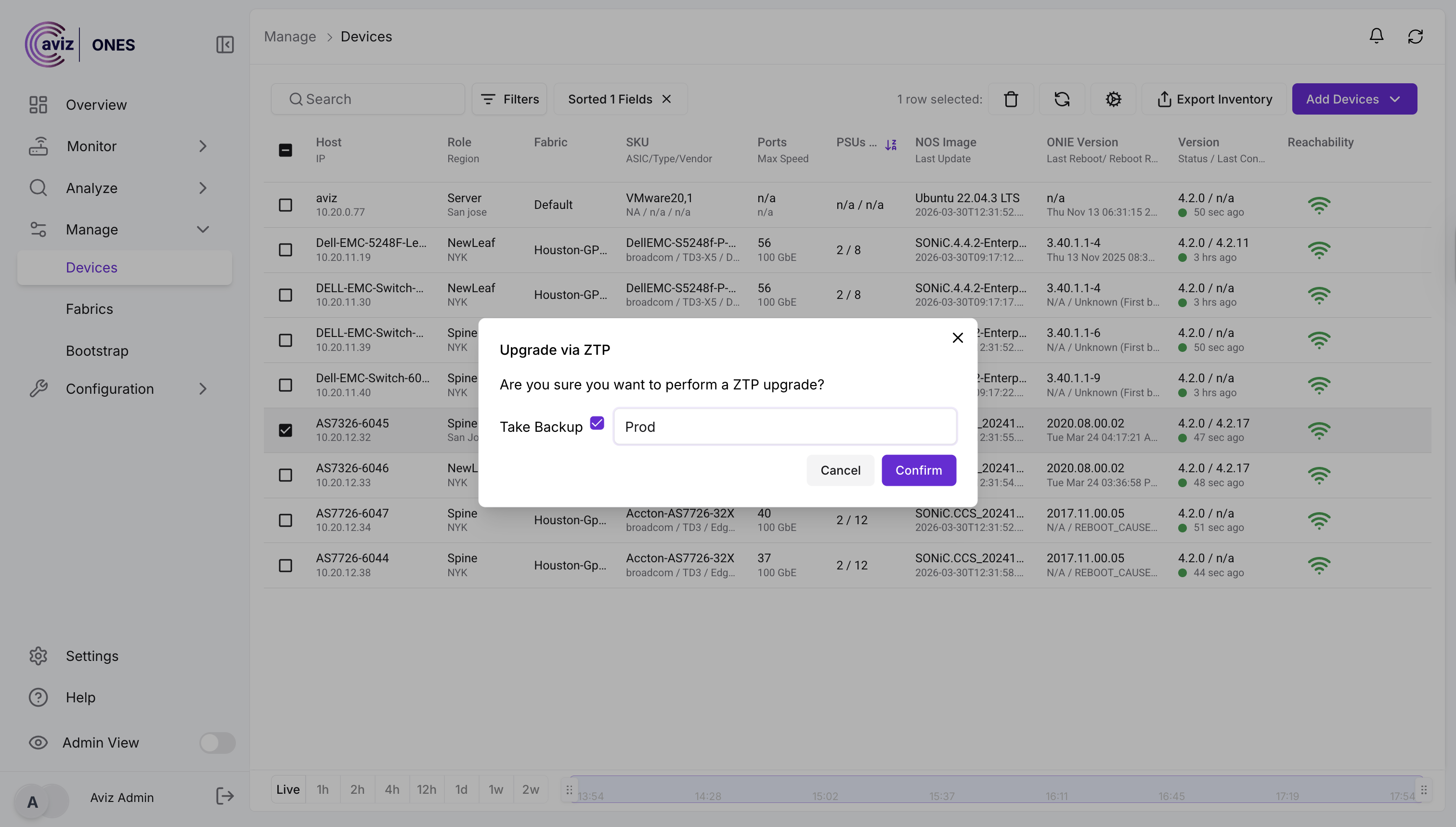Screen dimensions: 1456x827
Task: Click the page refresh icon
Action: coord(1415,37)
